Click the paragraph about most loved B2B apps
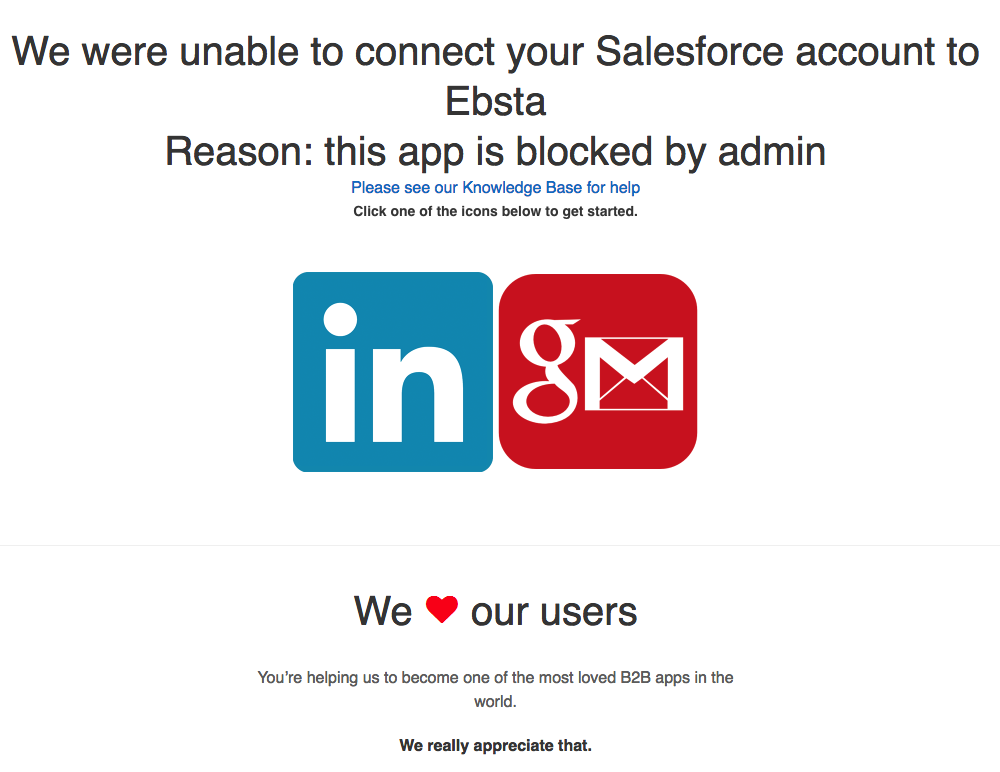1000x772 pixels. tap(495, 678)
